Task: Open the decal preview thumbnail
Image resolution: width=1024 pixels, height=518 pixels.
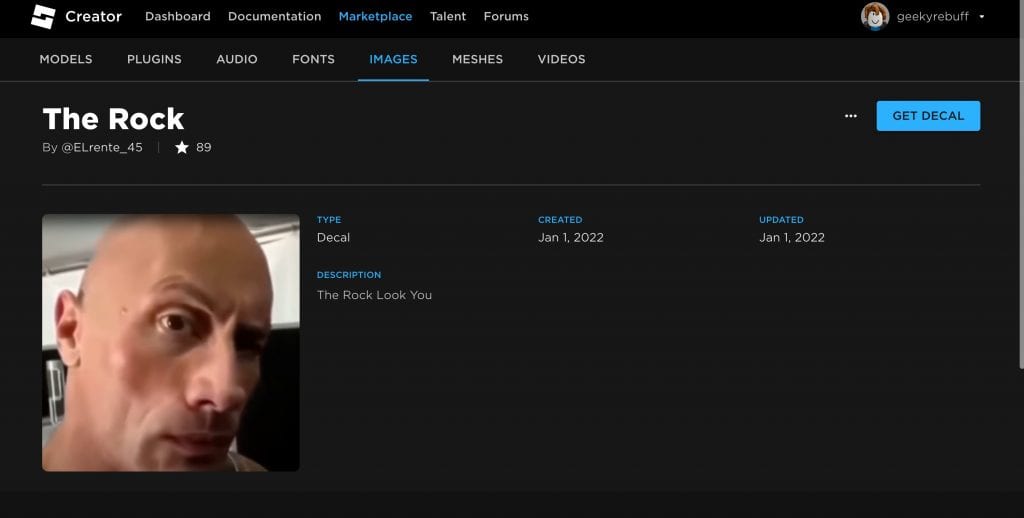Action: pos(171,343)
